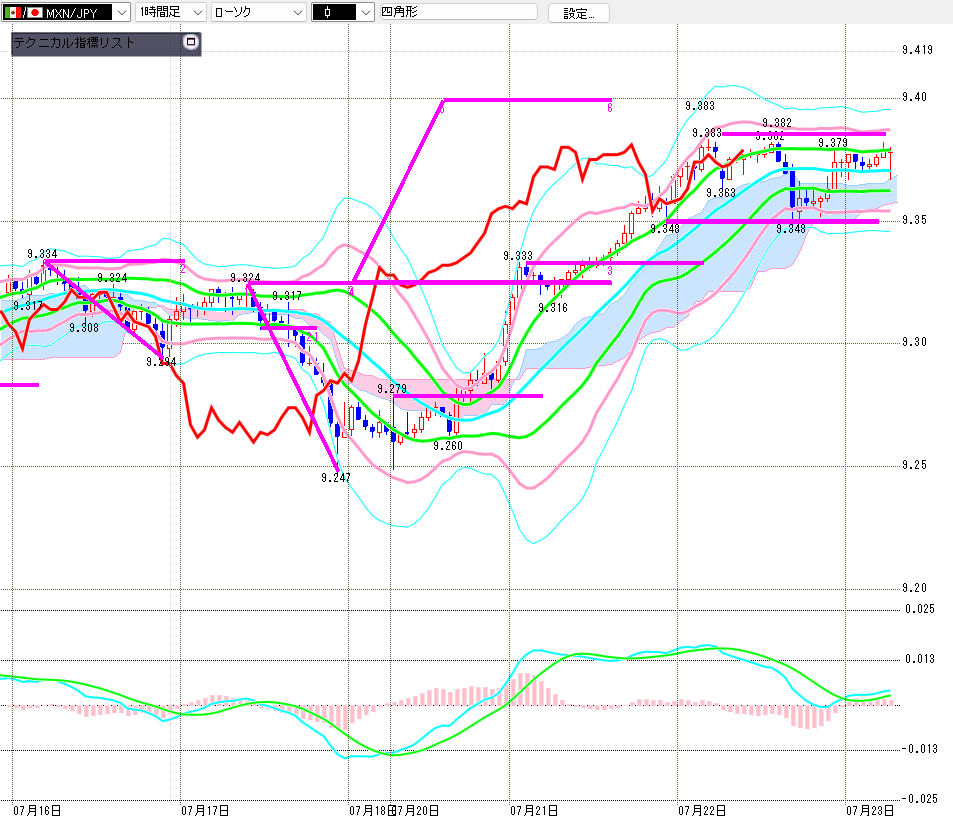Click the 0.013 MACD axis label

tap(920, 659)
